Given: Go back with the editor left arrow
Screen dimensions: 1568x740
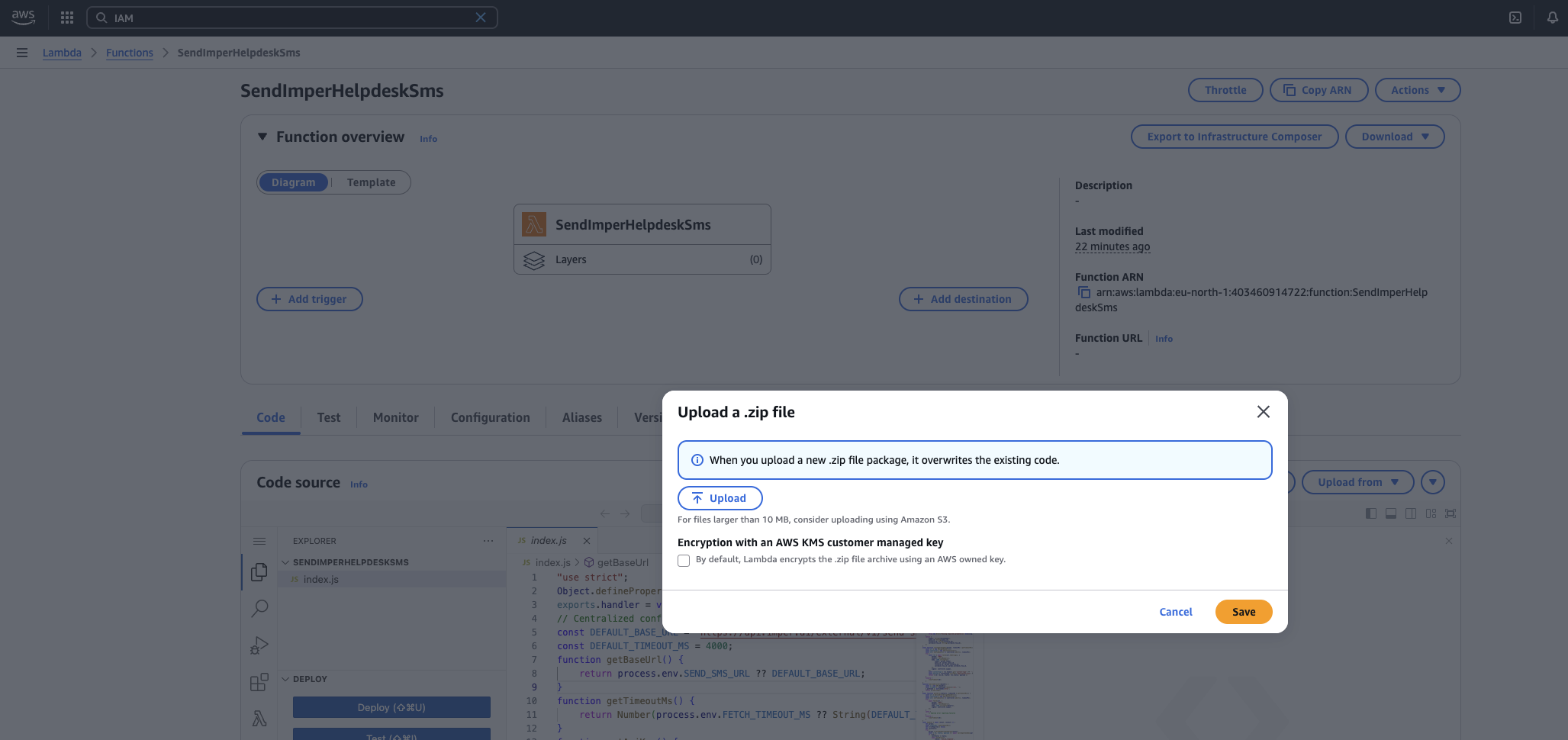Looking at the screenshot, I should pyautogui.click(x=605, y=513).
